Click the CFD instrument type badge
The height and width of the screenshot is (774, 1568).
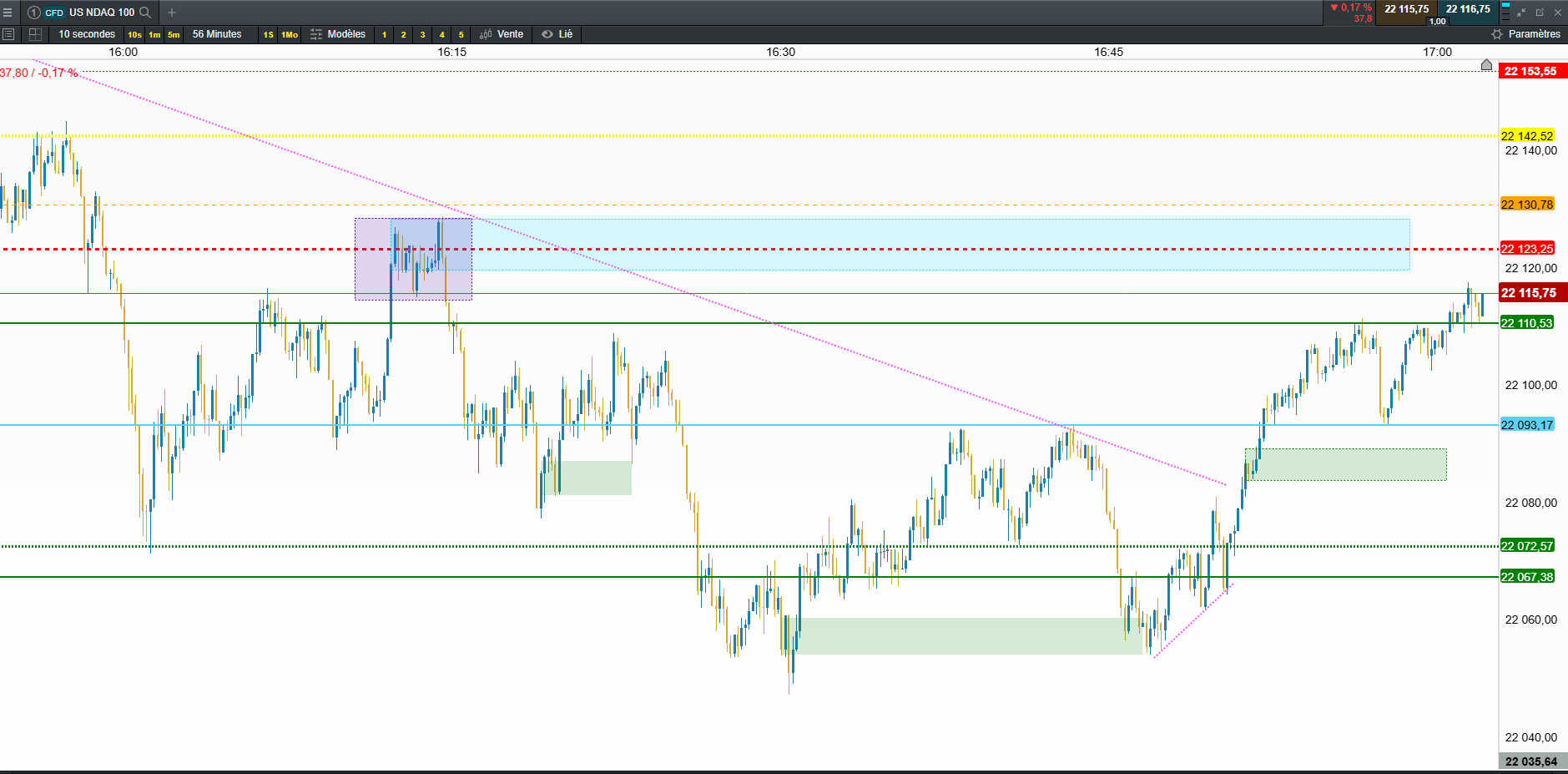54,13
